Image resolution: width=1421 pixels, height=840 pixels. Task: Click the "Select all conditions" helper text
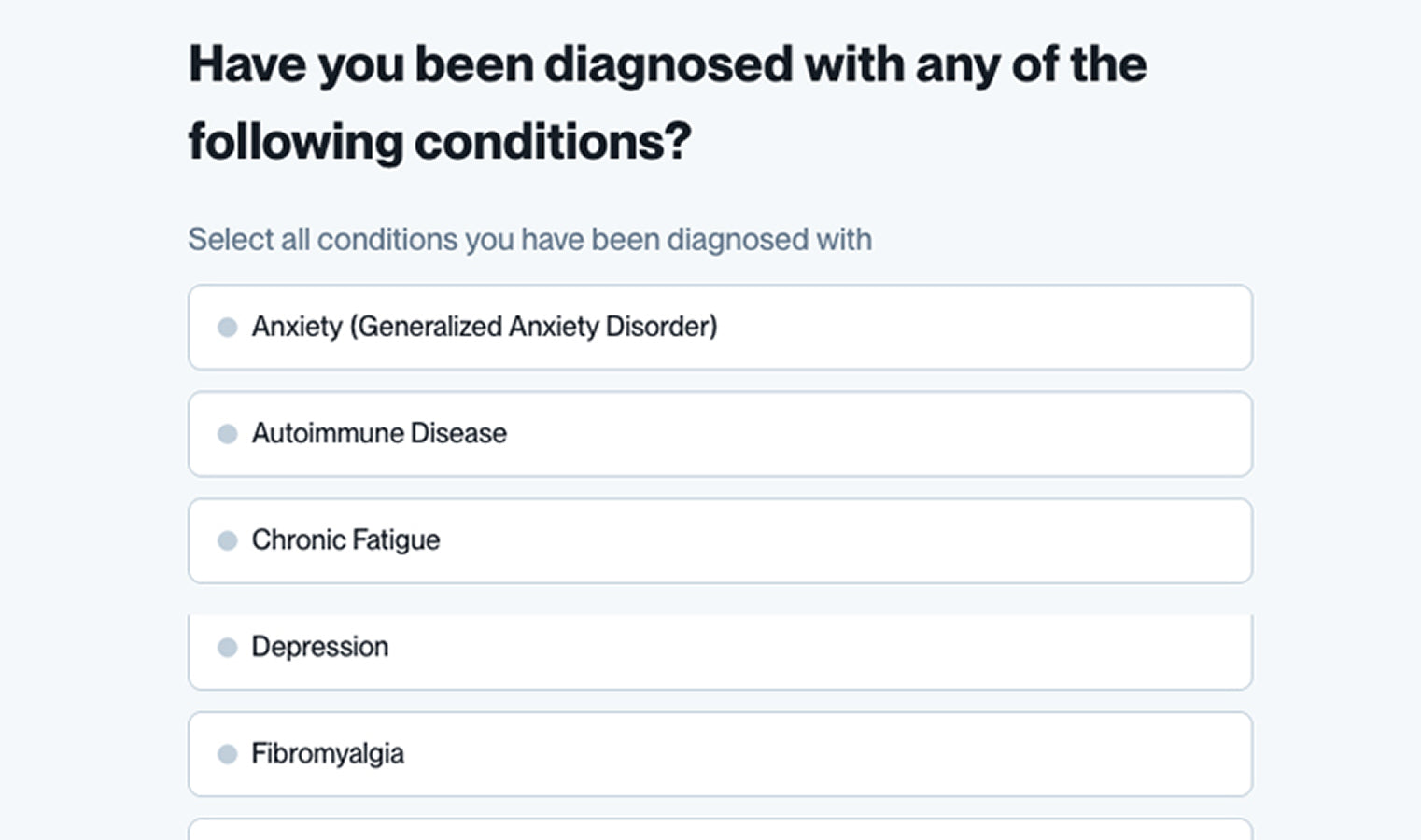529,240
